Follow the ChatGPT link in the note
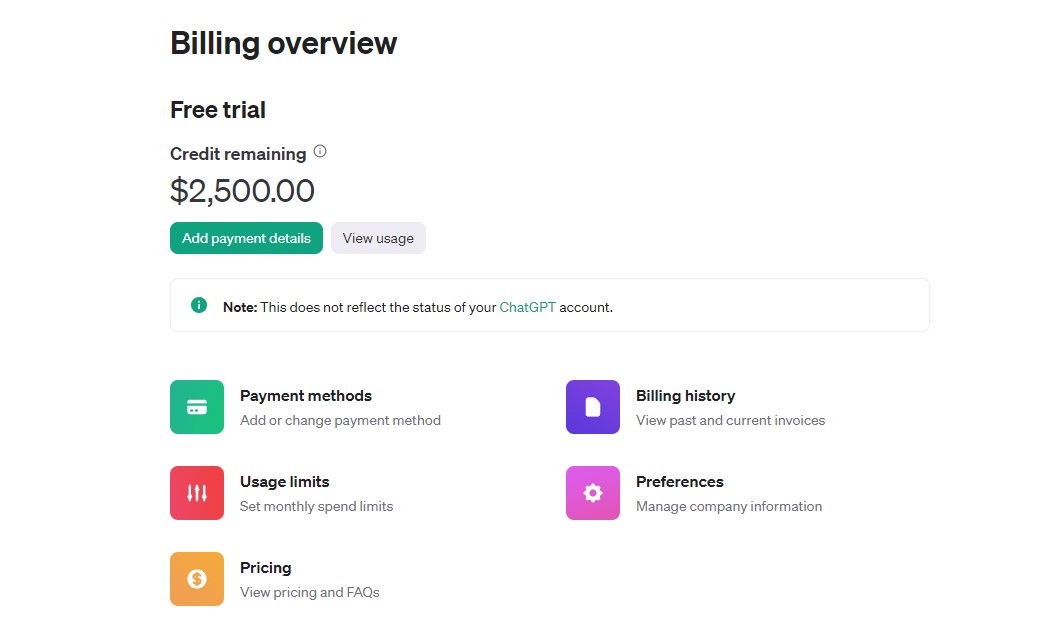1050x632 pixels. pos(527,307)
